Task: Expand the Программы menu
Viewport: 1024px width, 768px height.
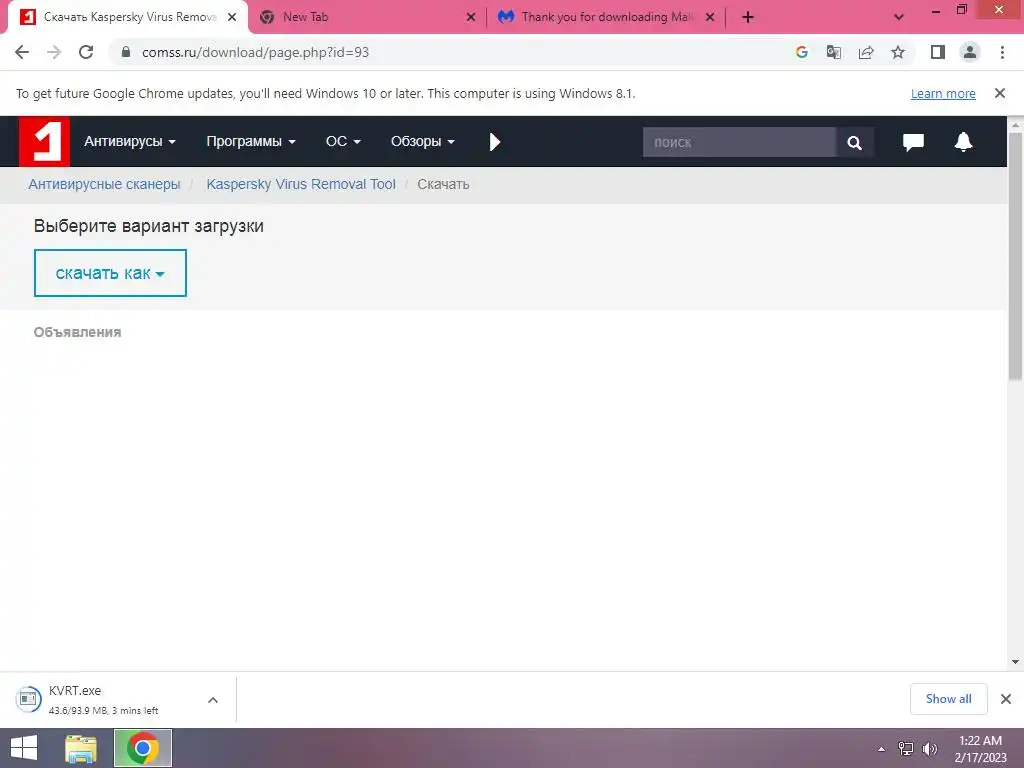Action: coord(251,141)
